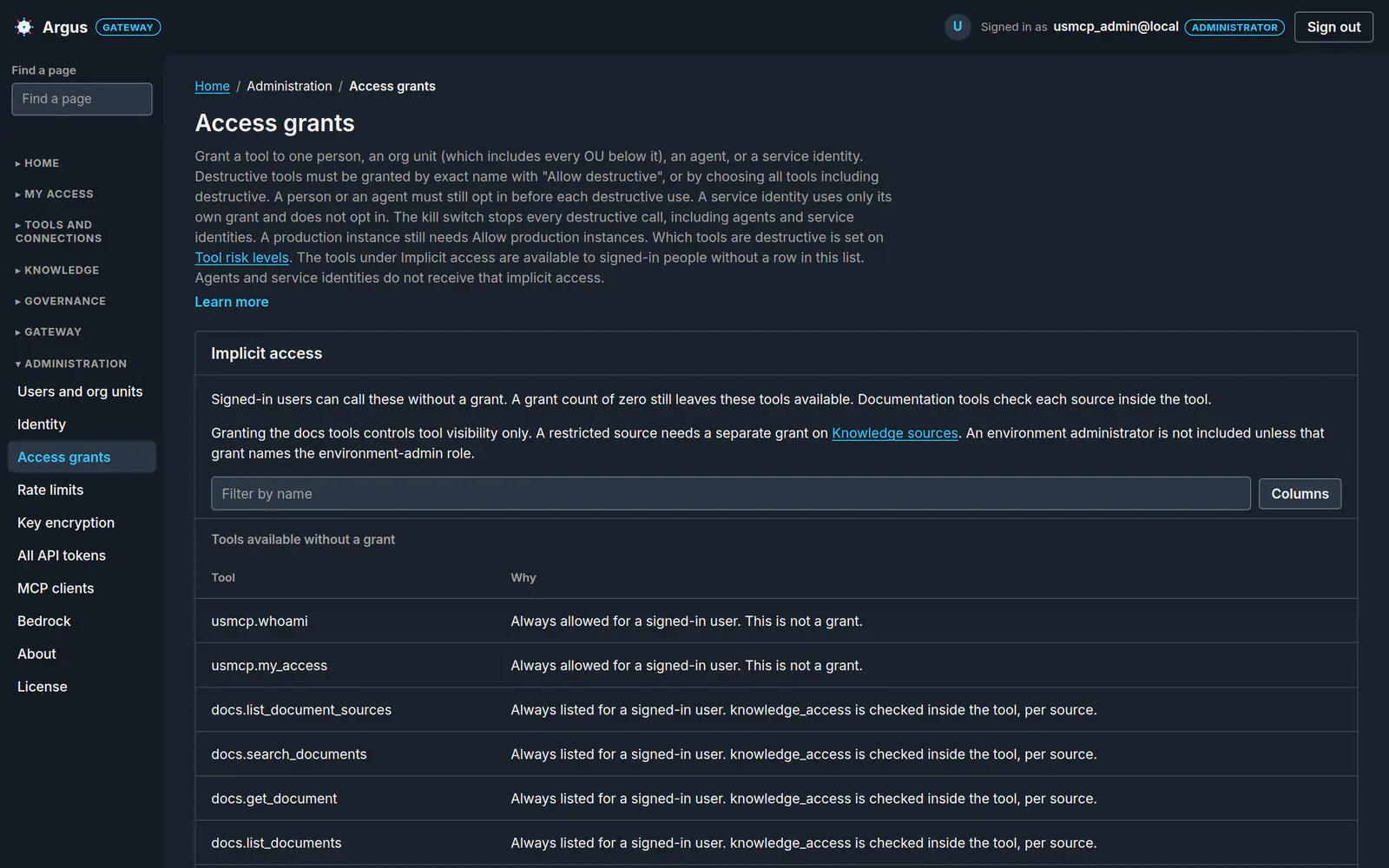Expand the Governance sidebar section
The height and width of the screenshot is (868, 1389).
point(61,301)
